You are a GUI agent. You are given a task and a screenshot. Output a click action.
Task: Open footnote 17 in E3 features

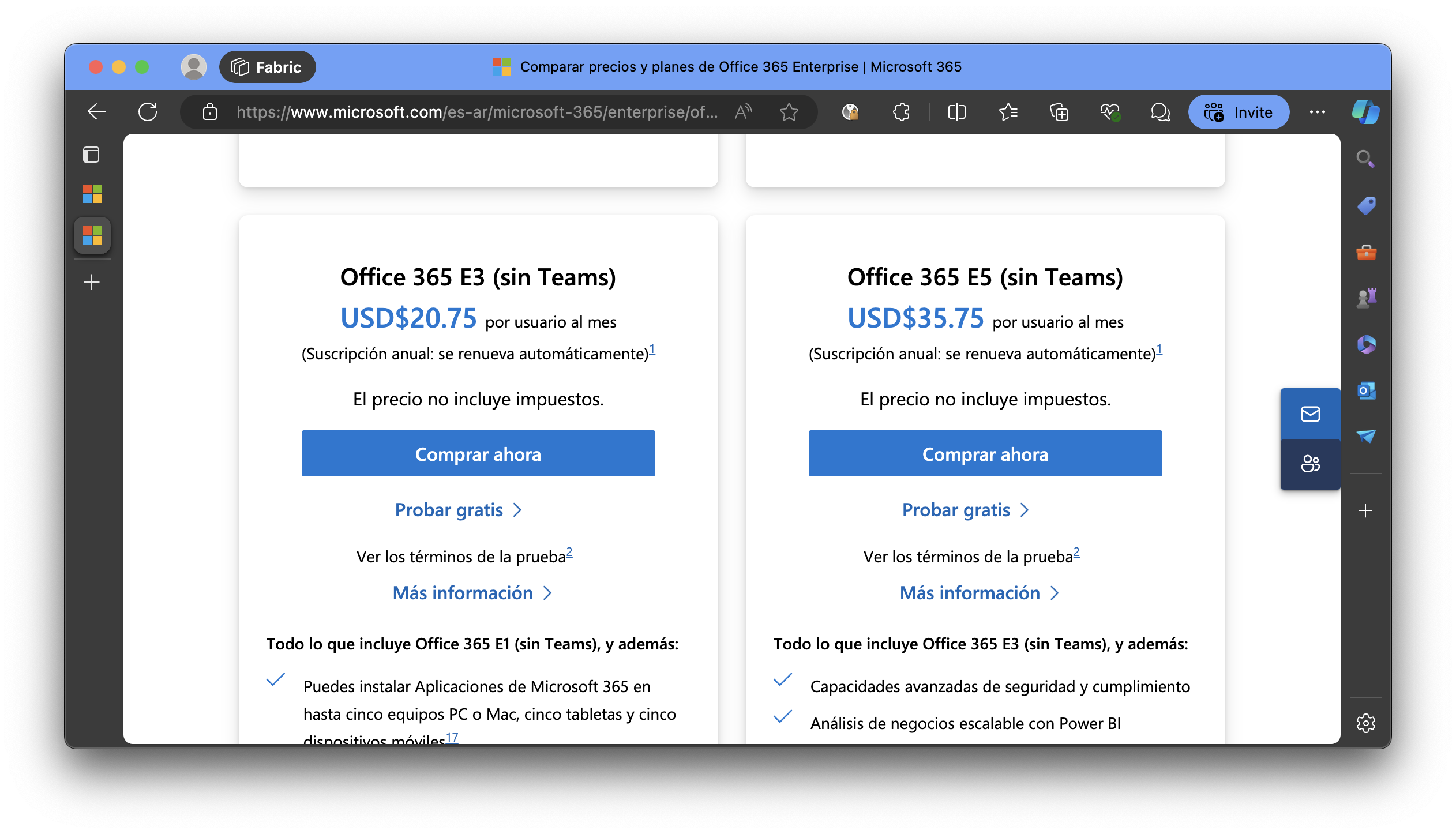[x=452, y=737]
